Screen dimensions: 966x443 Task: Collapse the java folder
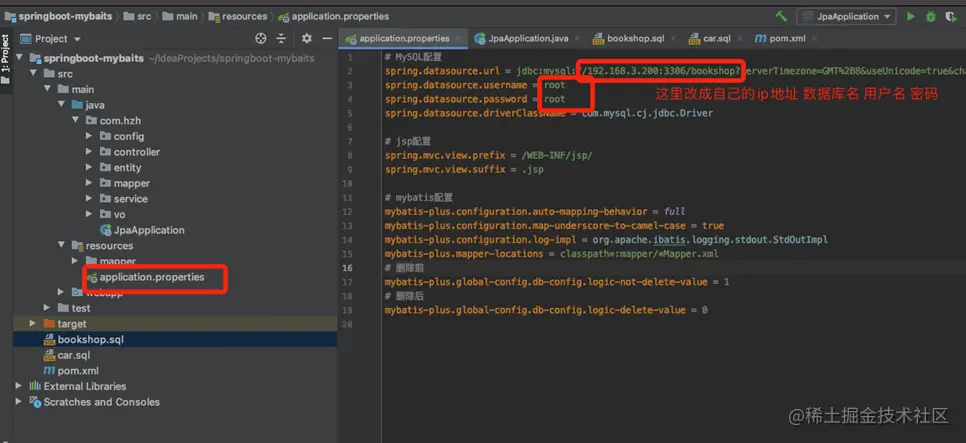62,105
